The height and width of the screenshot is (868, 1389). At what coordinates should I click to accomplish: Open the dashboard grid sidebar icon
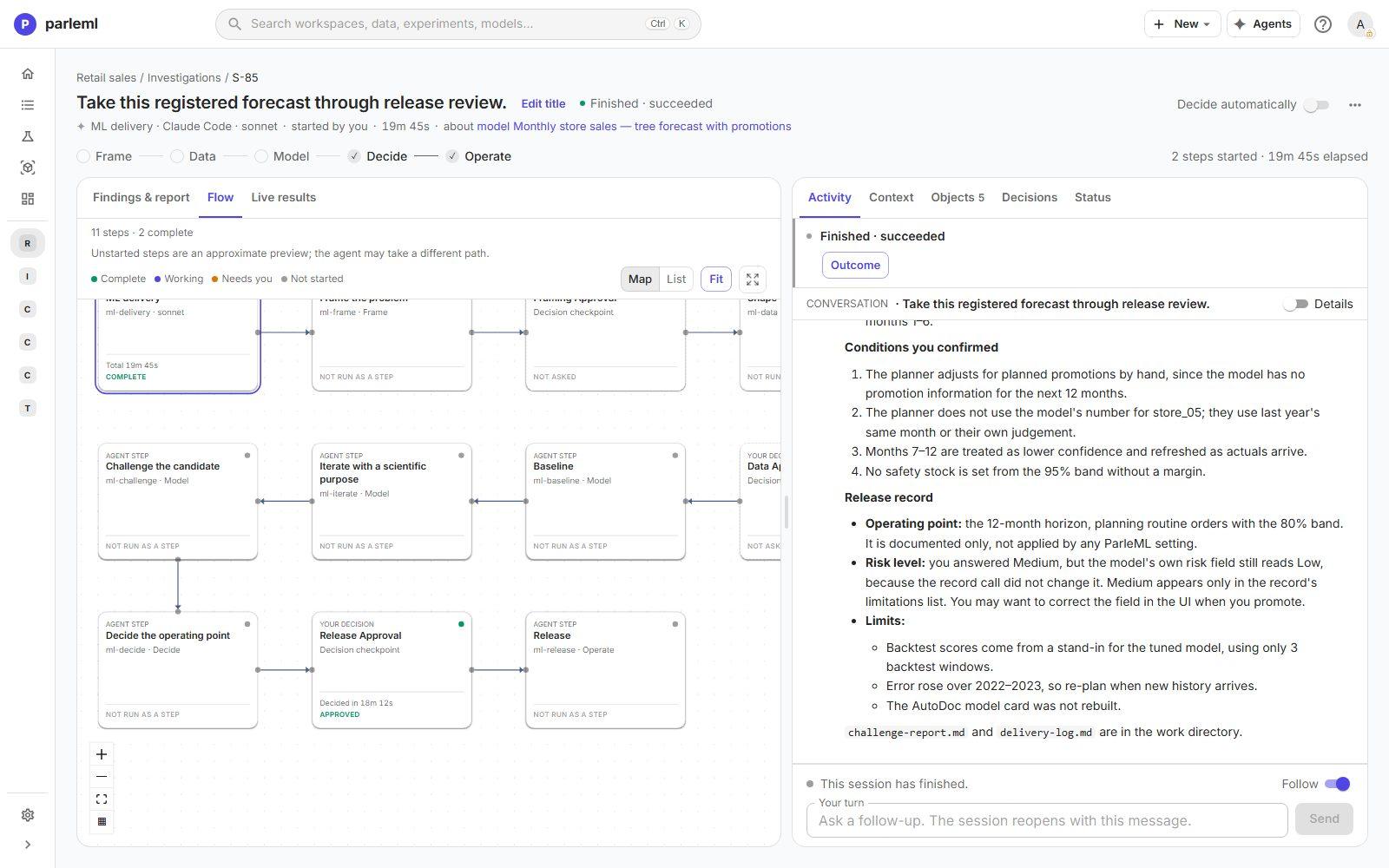(28, 199)
